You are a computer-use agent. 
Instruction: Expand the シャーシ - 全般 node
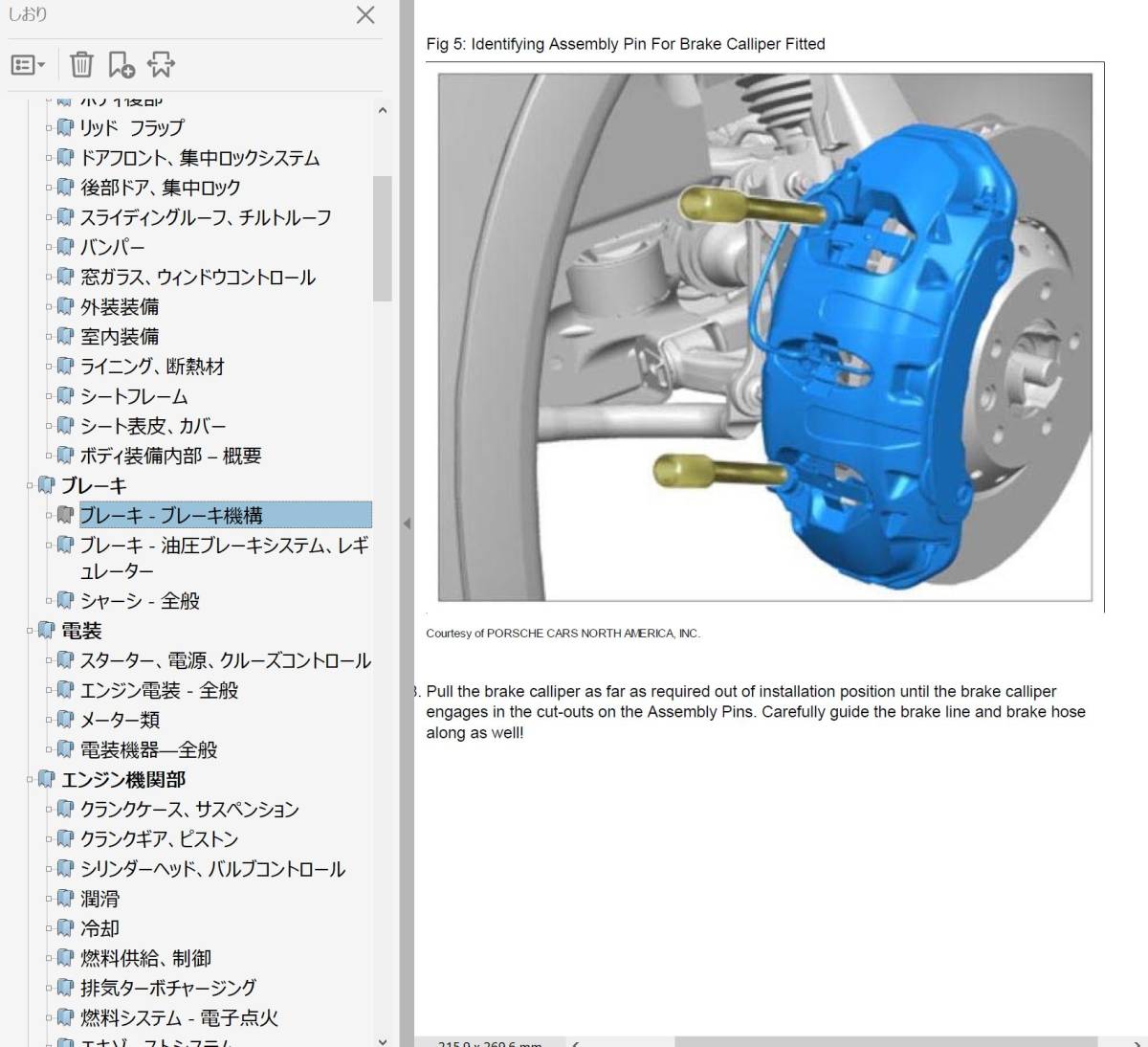[x=49, y=602]
